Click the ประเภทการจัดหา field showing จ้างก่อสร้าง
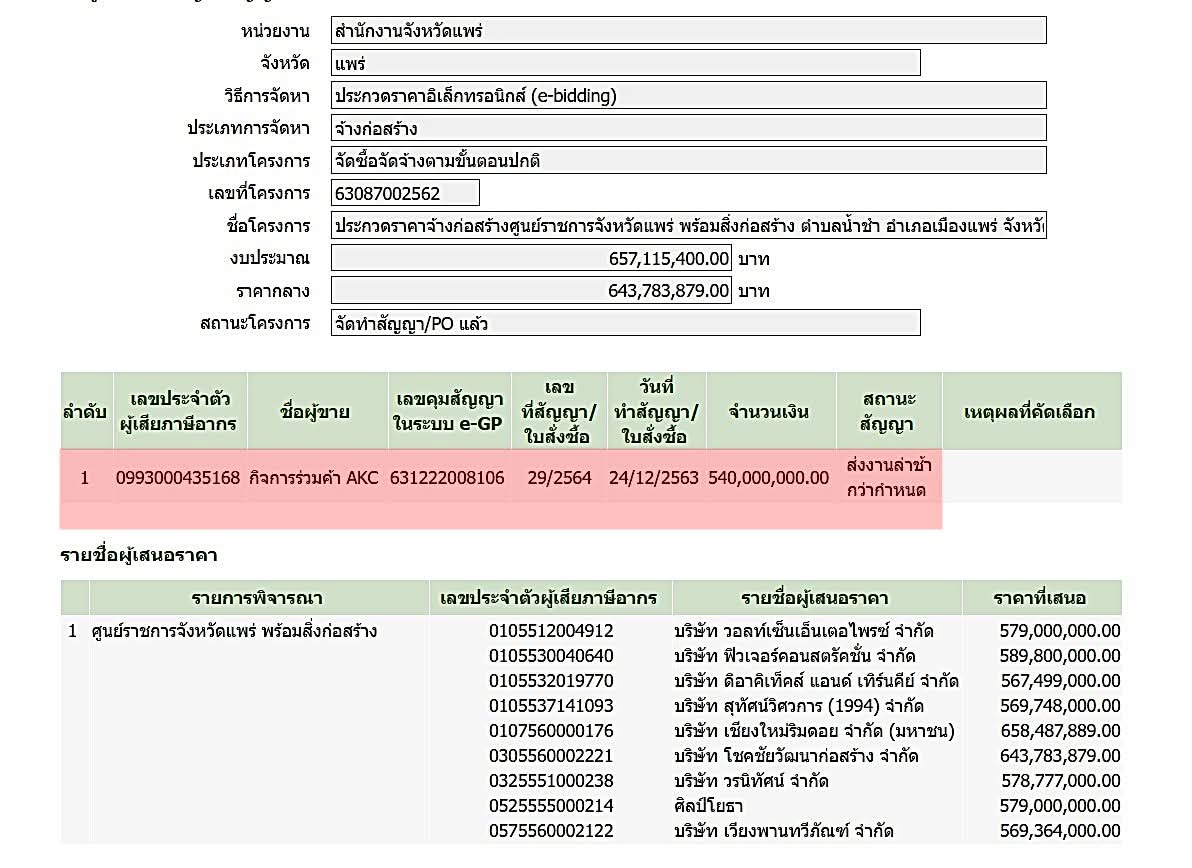This screenshot has width=1192, height=868. point(688,128)
